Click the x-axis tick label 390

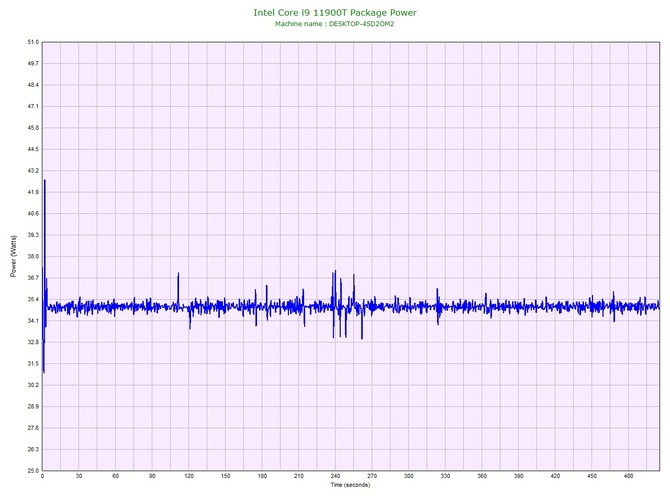pyautogui.click(x=519, y=476)
